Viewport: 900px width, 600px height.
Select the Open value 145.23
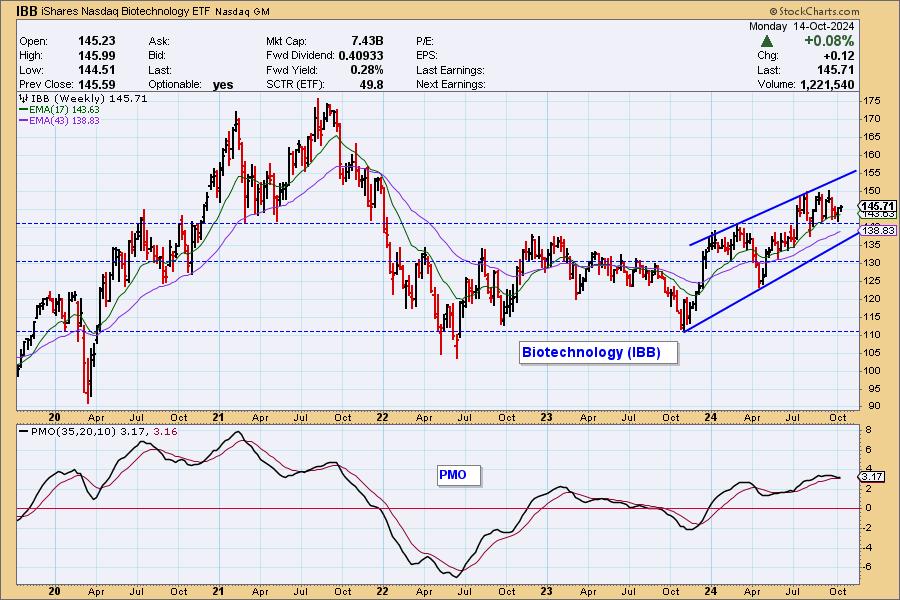pyautogui.click(x=97, y=41)
